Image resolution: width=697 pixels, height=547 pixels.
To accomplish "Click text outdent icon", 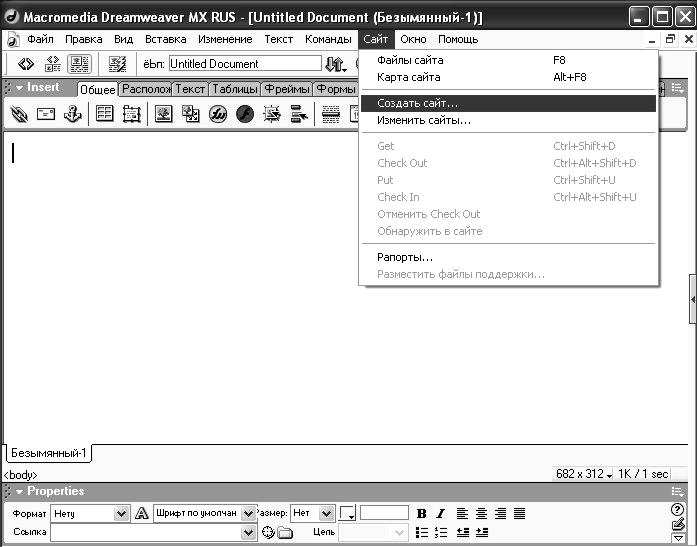I will click(x=463, y=532).
